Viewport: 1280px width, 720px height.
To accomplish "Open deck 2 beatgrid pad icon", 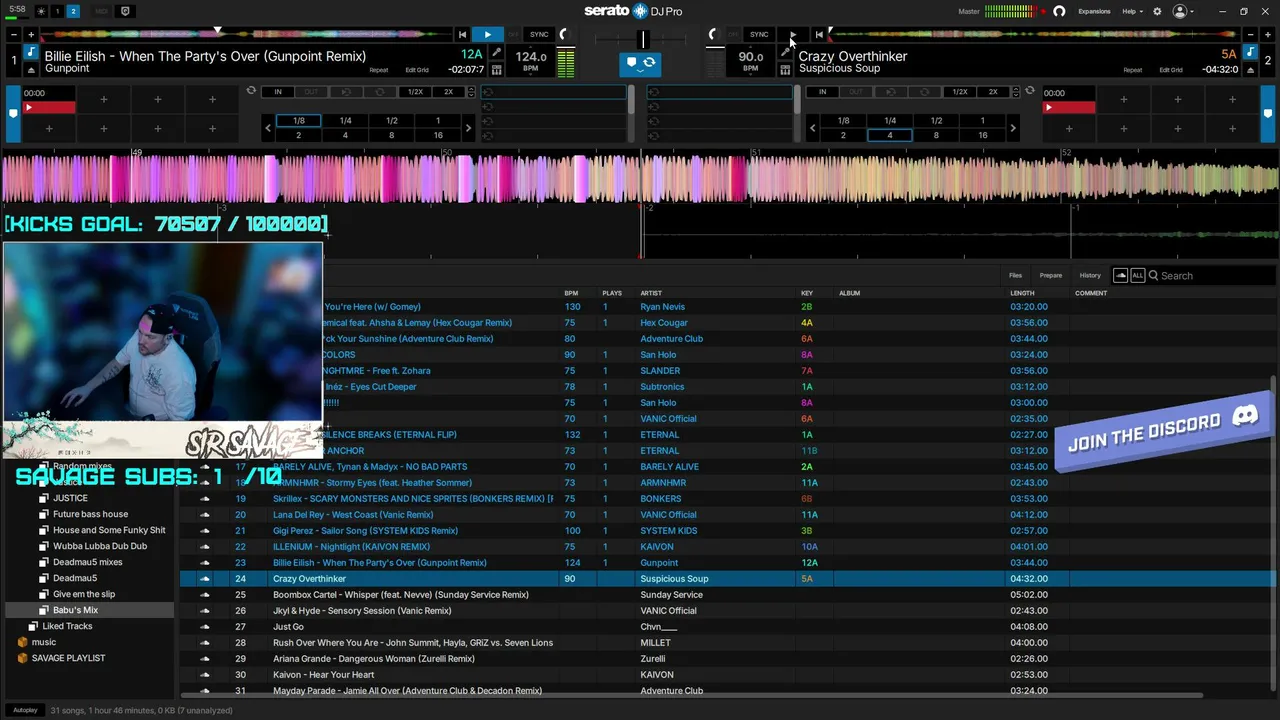I will point(785,70).
